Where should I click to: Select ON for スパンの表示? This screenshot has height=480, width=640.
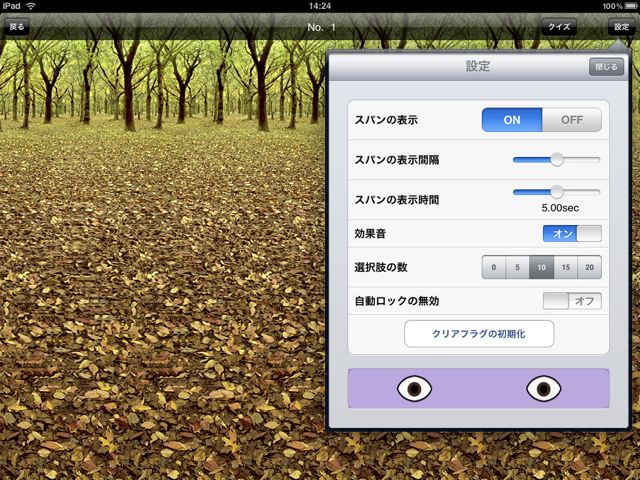pyautogui.click(x=512, y=120)
